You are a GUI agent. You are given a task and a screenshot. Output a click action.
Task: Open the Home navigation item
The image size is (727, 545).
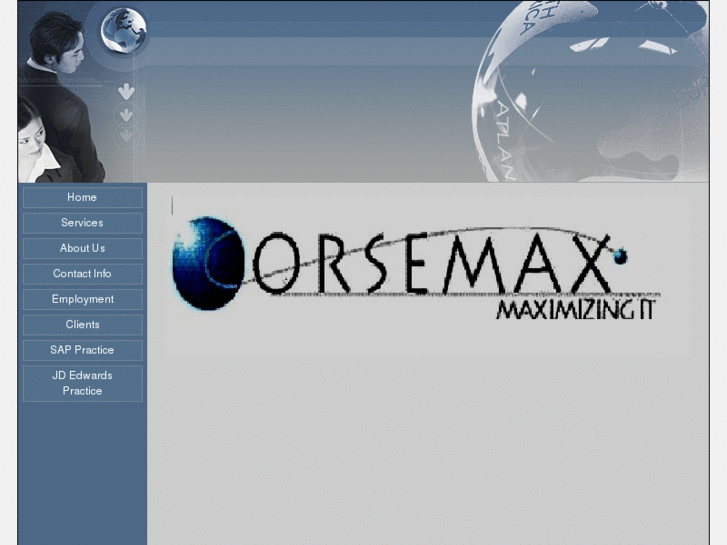pyautogui.click(x=83, y=198)
